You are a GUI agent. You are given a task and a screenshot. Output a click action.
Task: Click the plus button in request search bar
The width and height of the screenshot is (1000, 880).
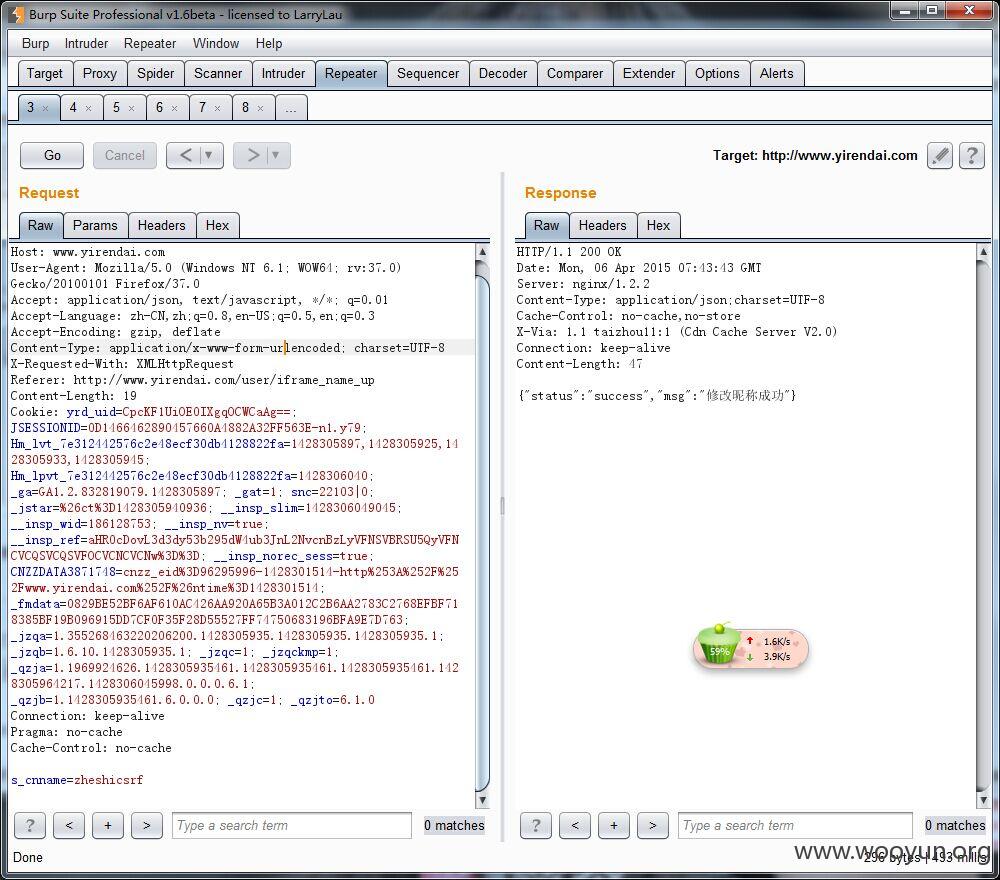tap(108, 825)
